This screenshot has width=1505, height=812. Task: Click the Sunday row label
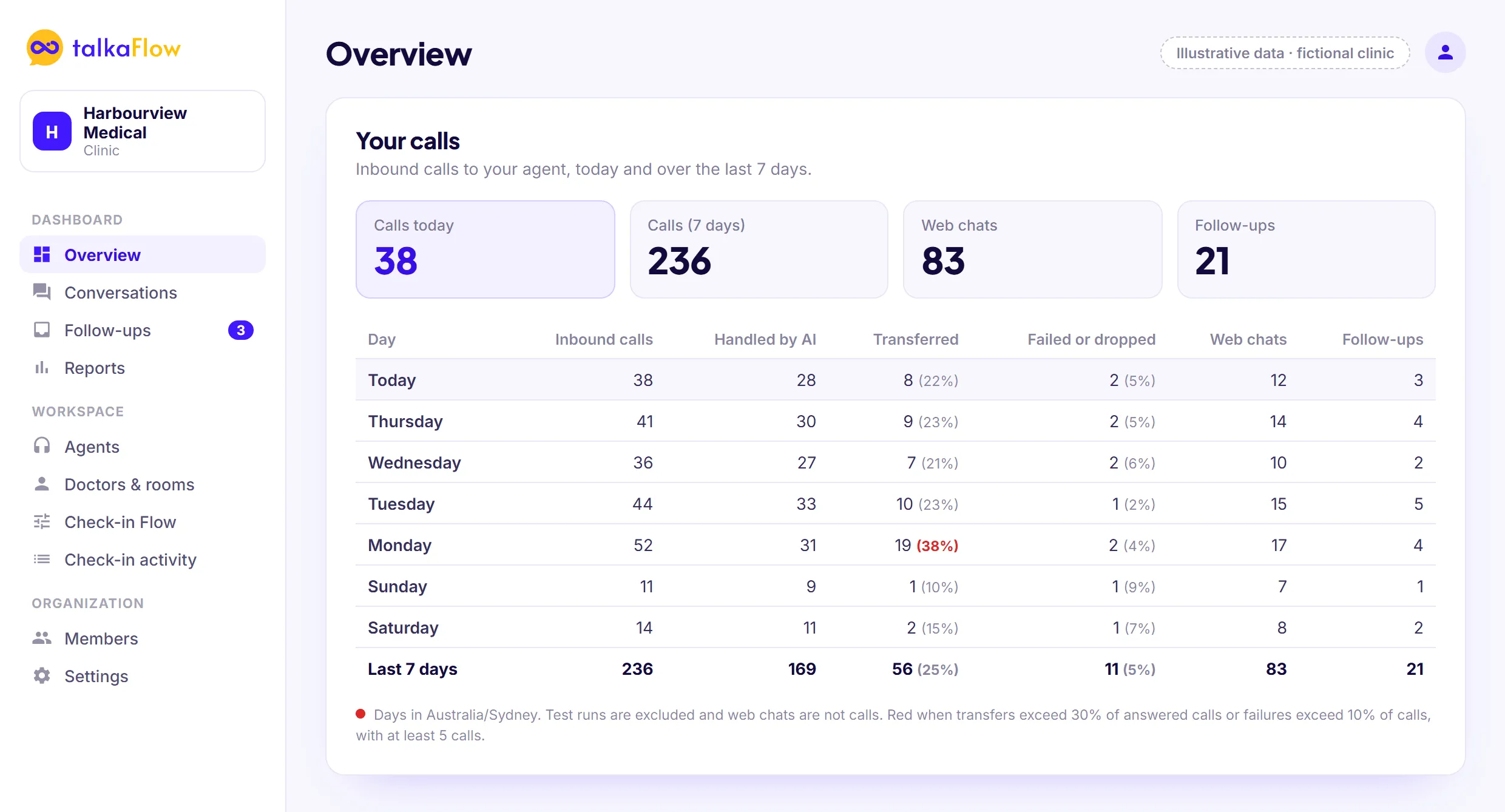[x=397, y=586]
